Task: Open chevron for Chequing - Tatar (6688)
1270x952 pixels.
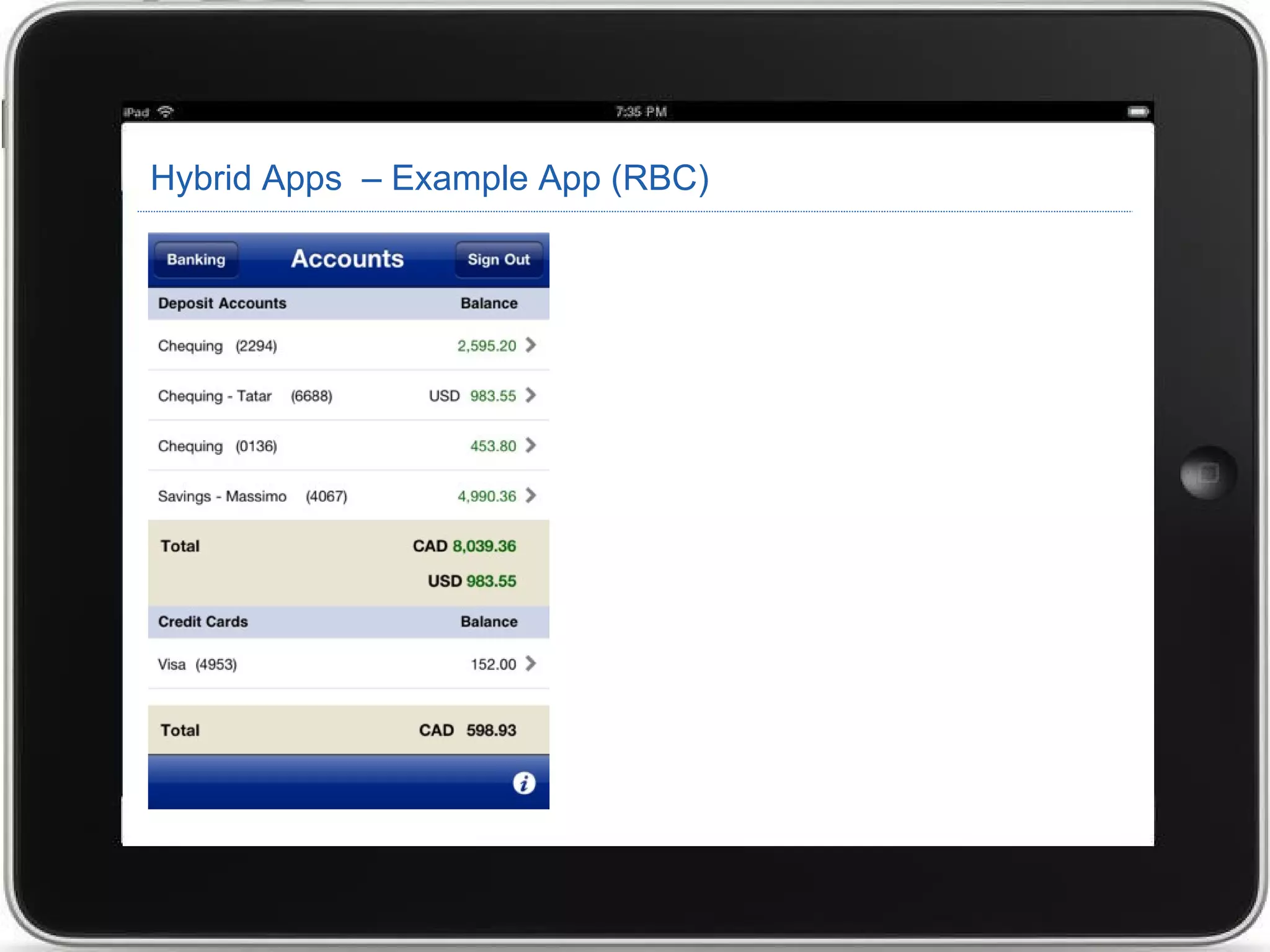Action: click(x=531, y=395)
